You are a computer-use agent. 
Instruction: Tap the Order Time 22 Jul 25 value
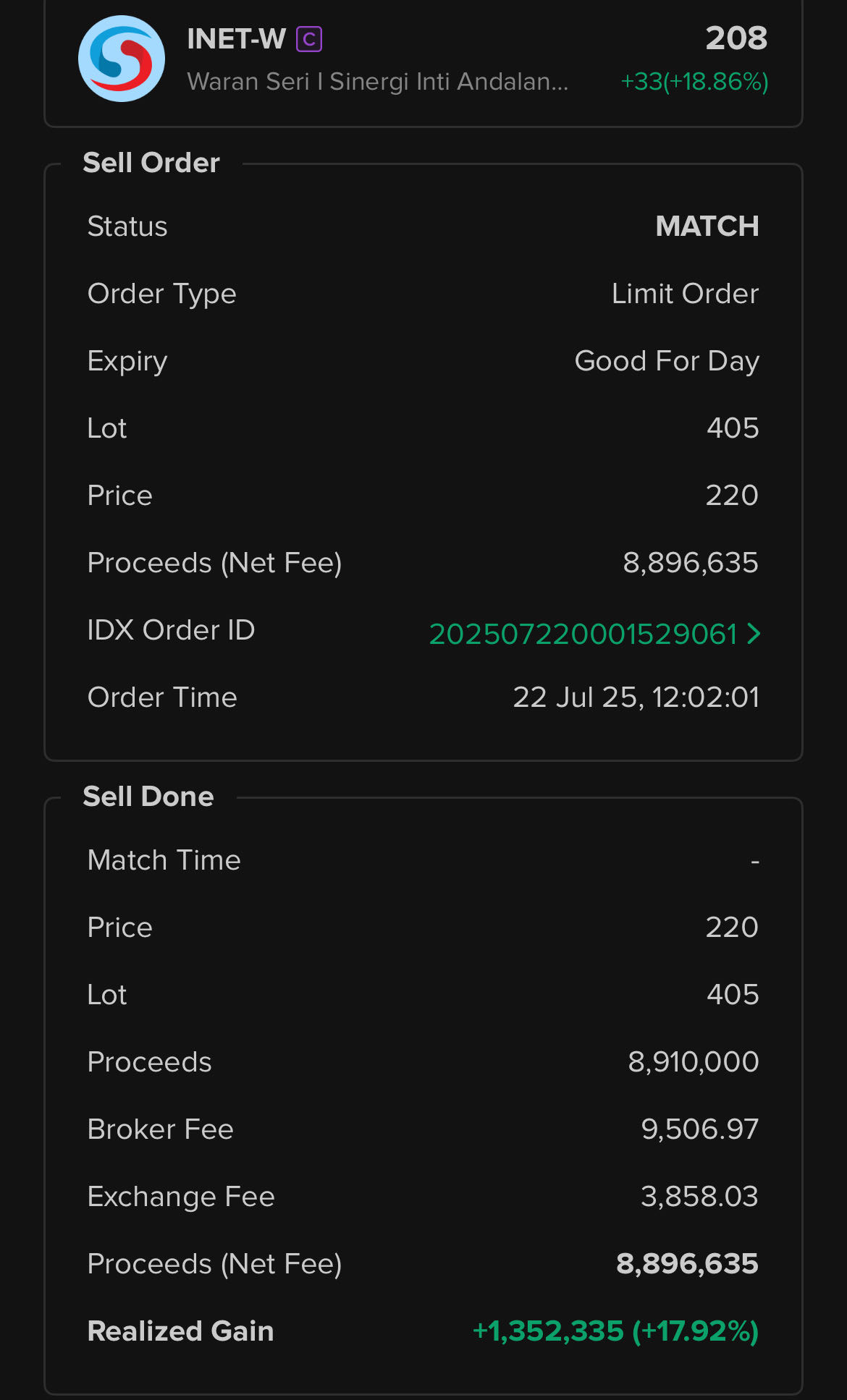pyautogui.click(x=636, y=697)
